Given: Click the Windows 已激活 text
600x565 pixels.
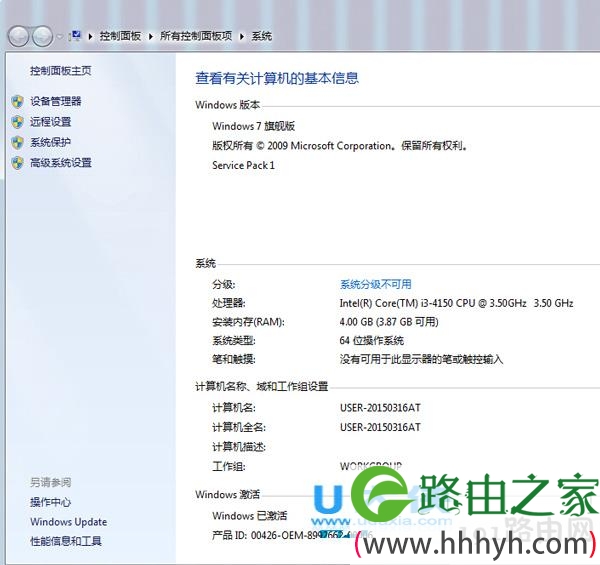Looking at the screenshot, I should [249, 516].
